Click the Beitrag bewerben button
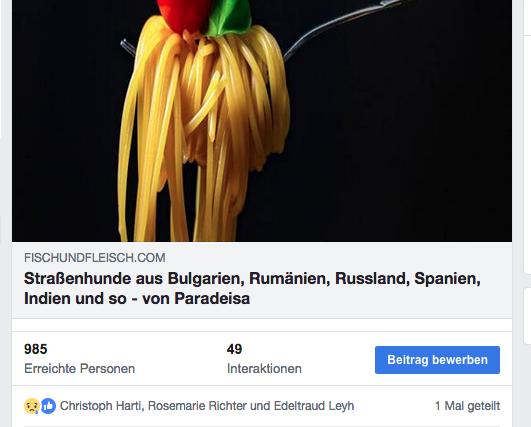This screenshot has height=427, width=531. (437, 360)
